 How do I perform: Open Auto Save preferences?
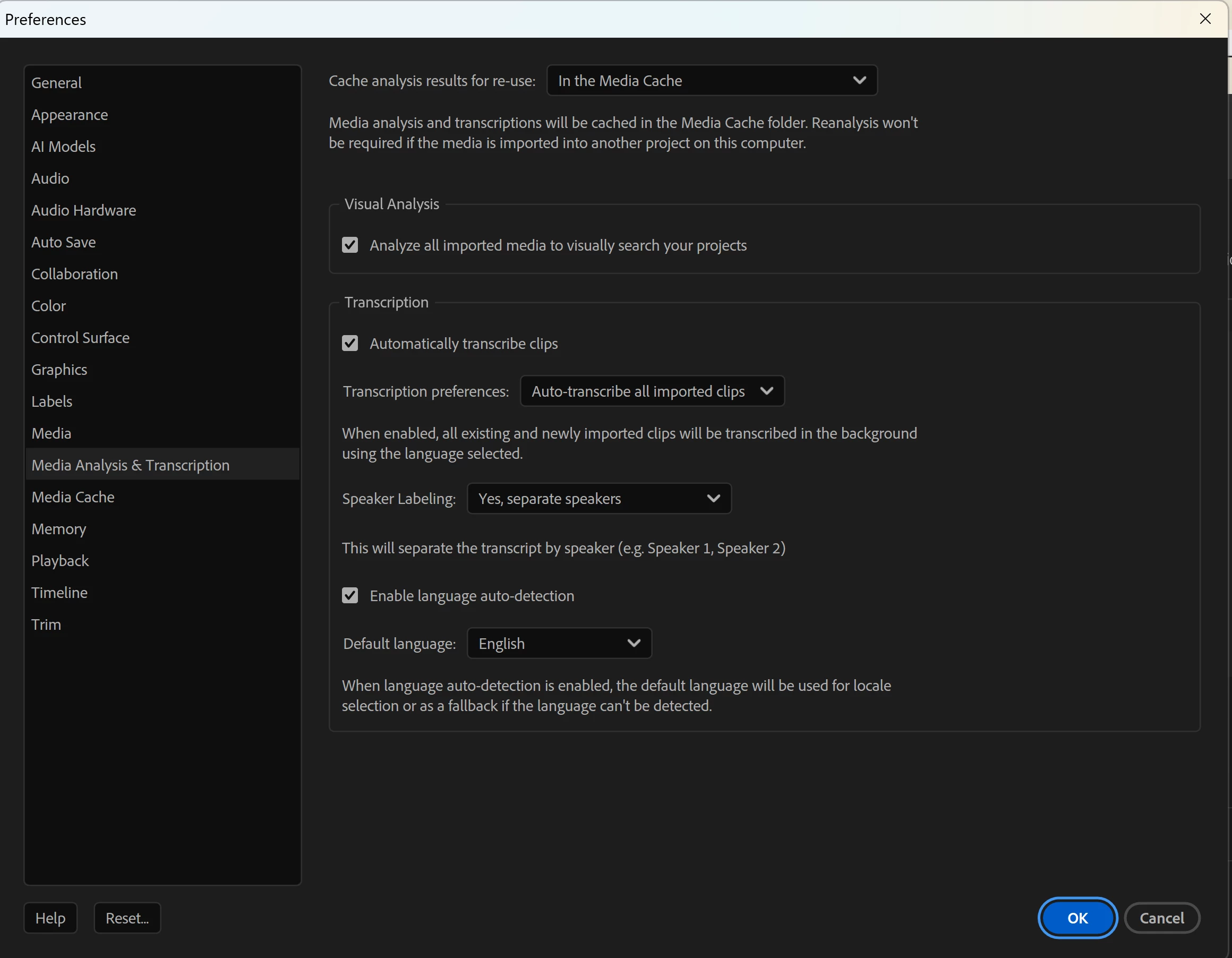(63, 242)
